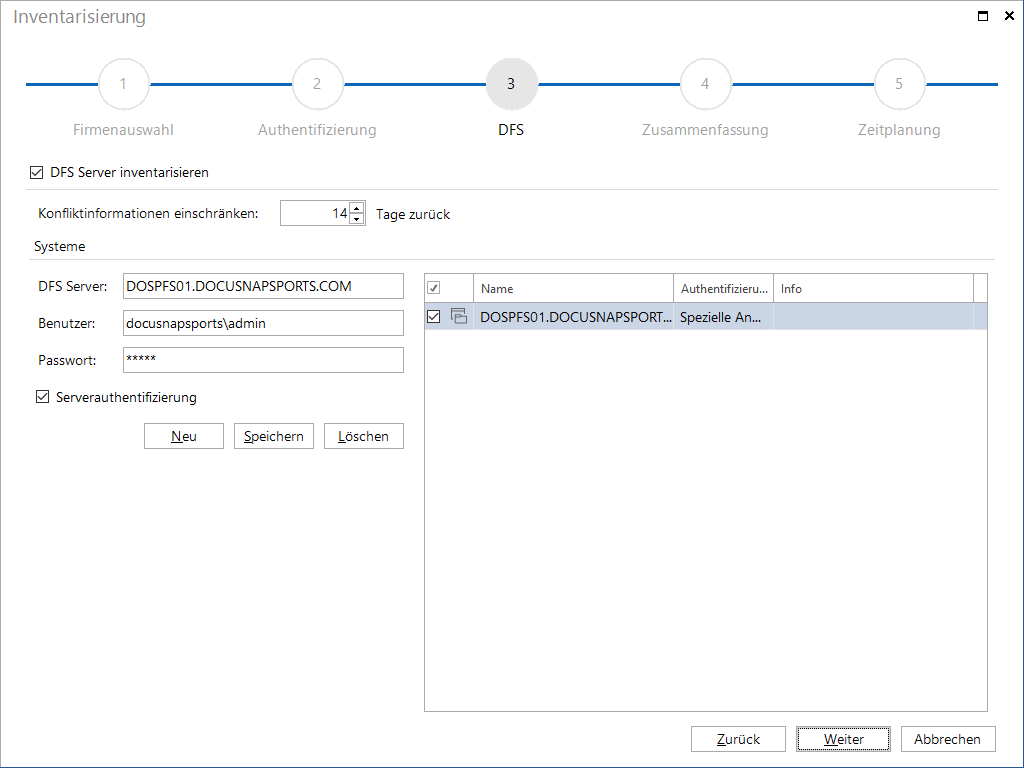Toggle Serverauthentifizierung checkbox
The width and height of the screenshot is (1024, 768).
coord(42,397)
